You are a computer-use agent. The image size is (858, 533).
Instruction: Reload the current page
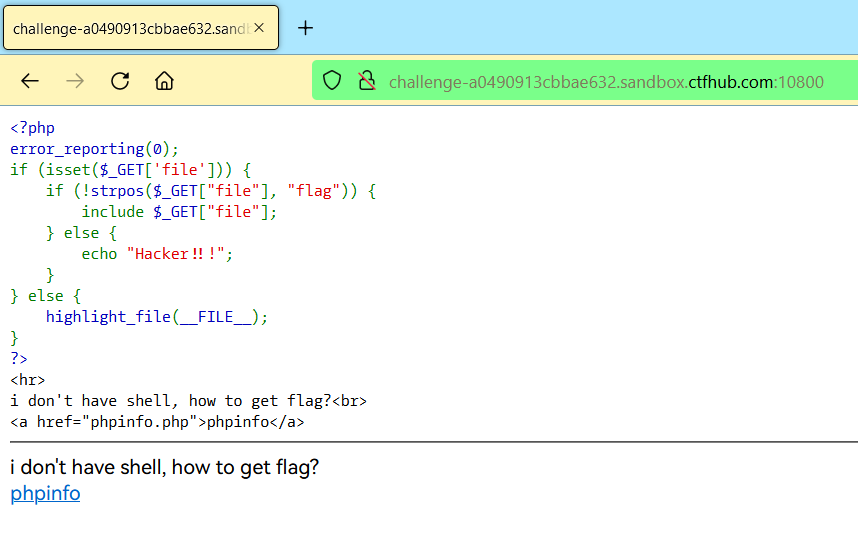pyautogui.click(x=120, y=81)
